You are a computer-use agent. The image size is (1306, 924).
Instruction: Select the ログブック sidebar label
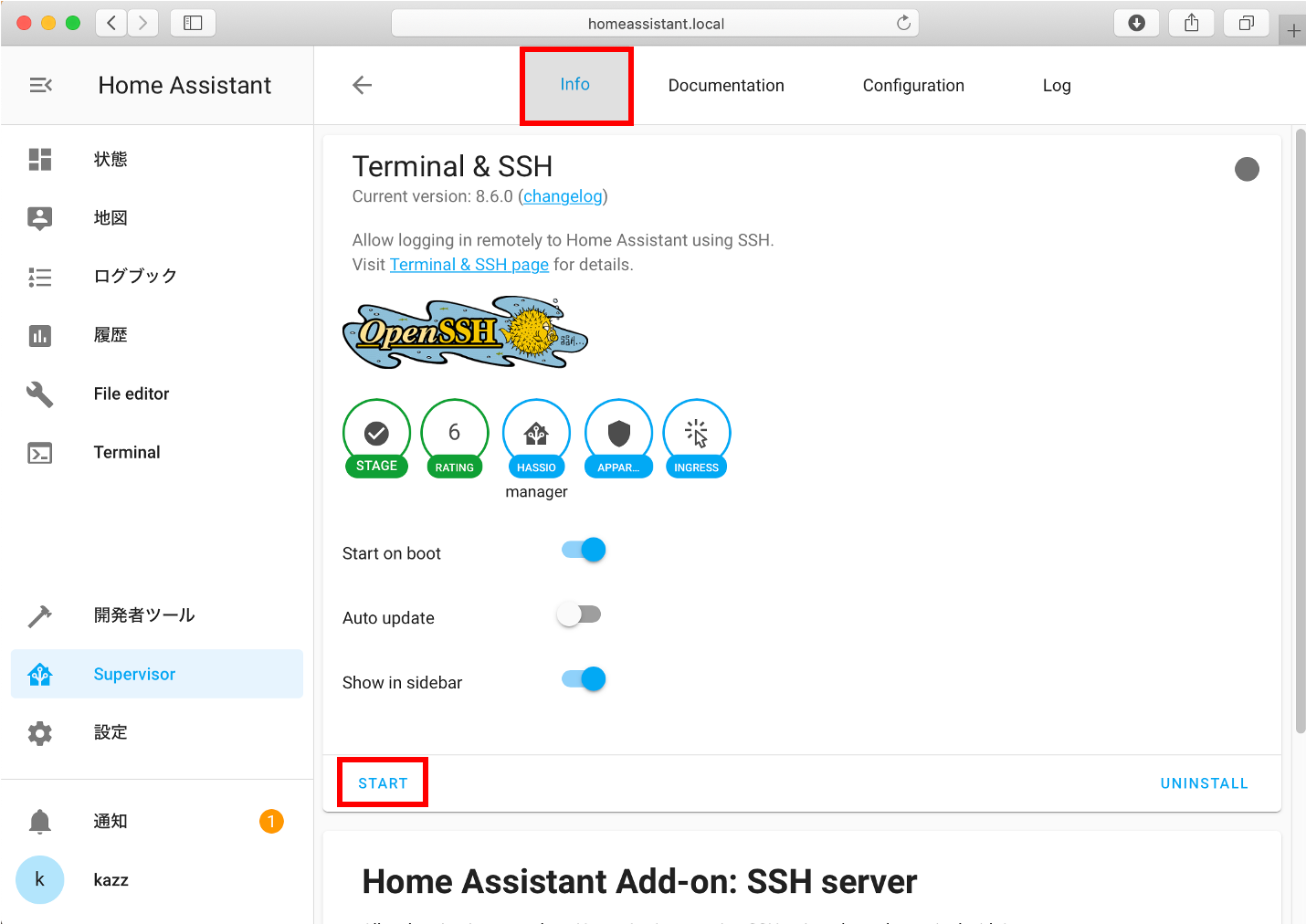point(135,276)
